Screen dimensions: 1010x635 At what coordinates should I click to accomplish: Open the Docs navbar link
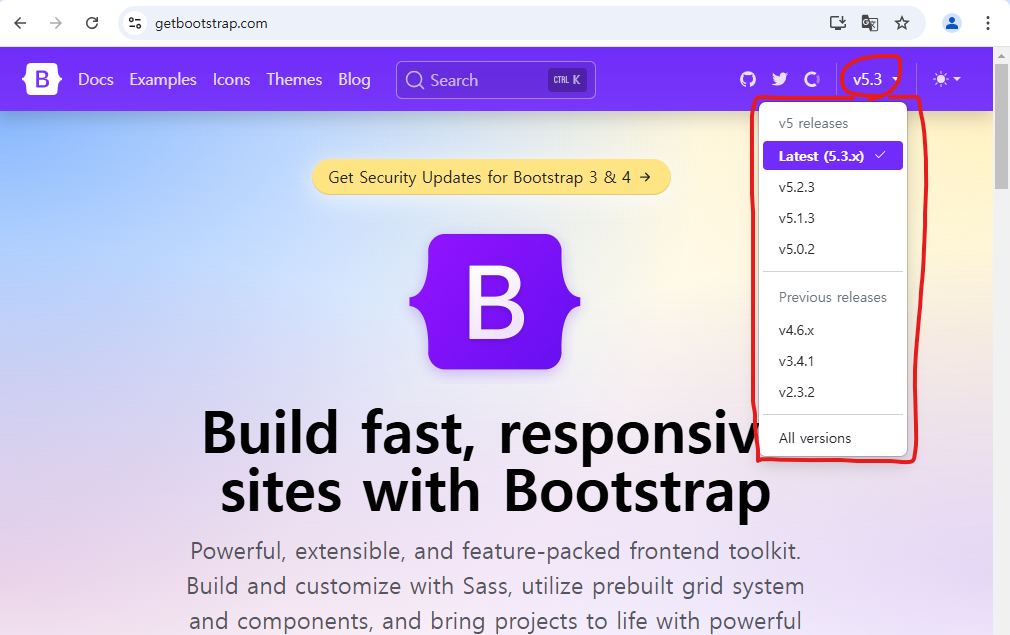point(96,79)
